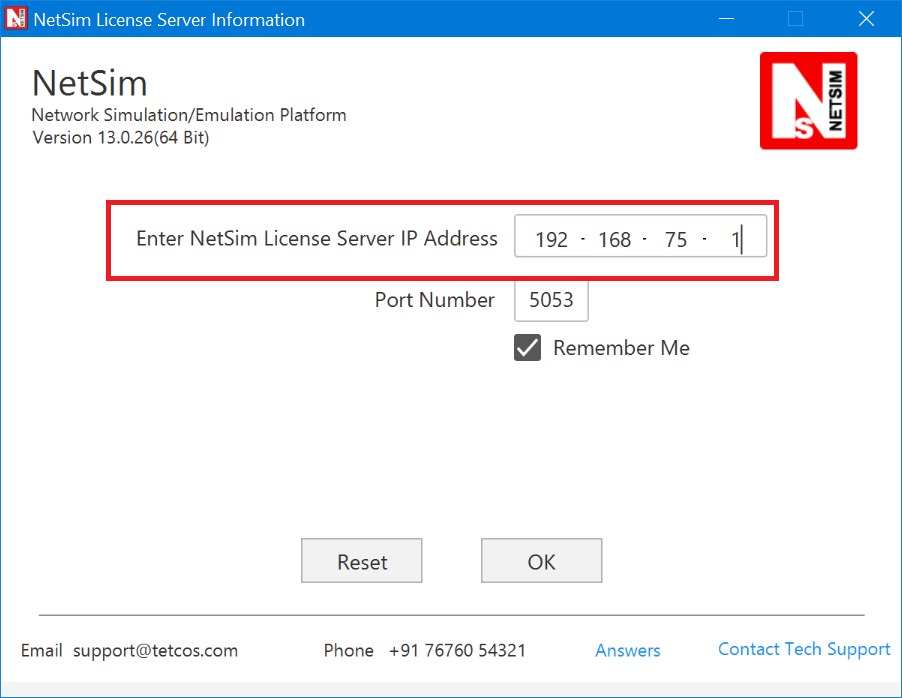Click the support@tetcos.com email text
The image size is (902, 698).
(155, 650)
